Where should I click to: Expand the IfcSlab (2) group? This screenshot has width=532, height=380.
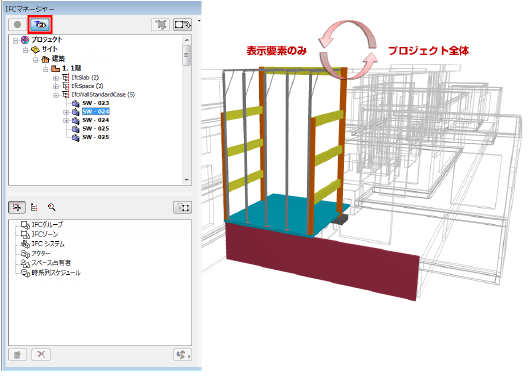point(56,78)
